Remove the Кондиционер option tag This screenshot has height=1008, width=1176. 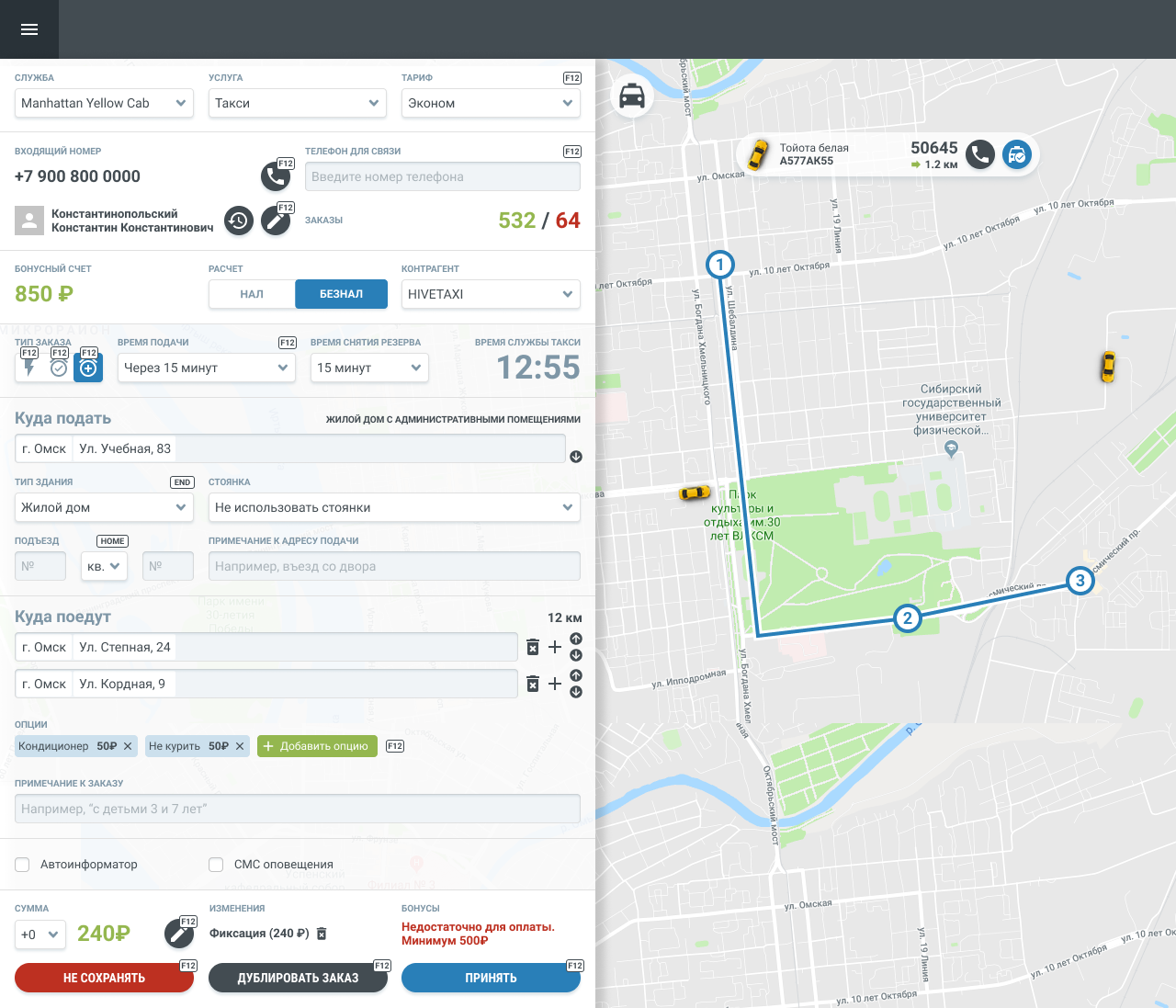(x=128, y=746)
